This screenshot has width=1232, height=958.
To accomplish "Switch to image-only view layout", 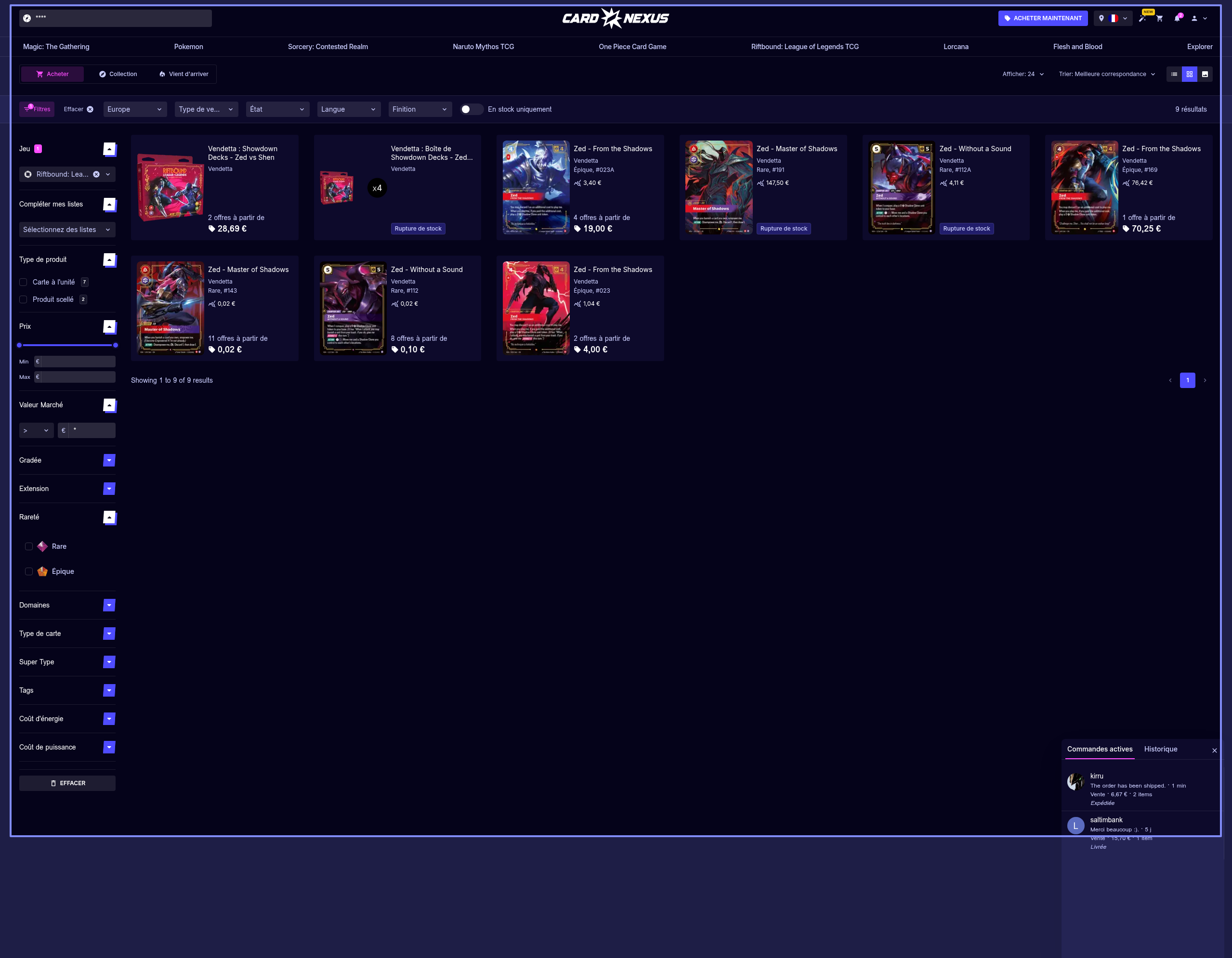I will click(1205, 74).
